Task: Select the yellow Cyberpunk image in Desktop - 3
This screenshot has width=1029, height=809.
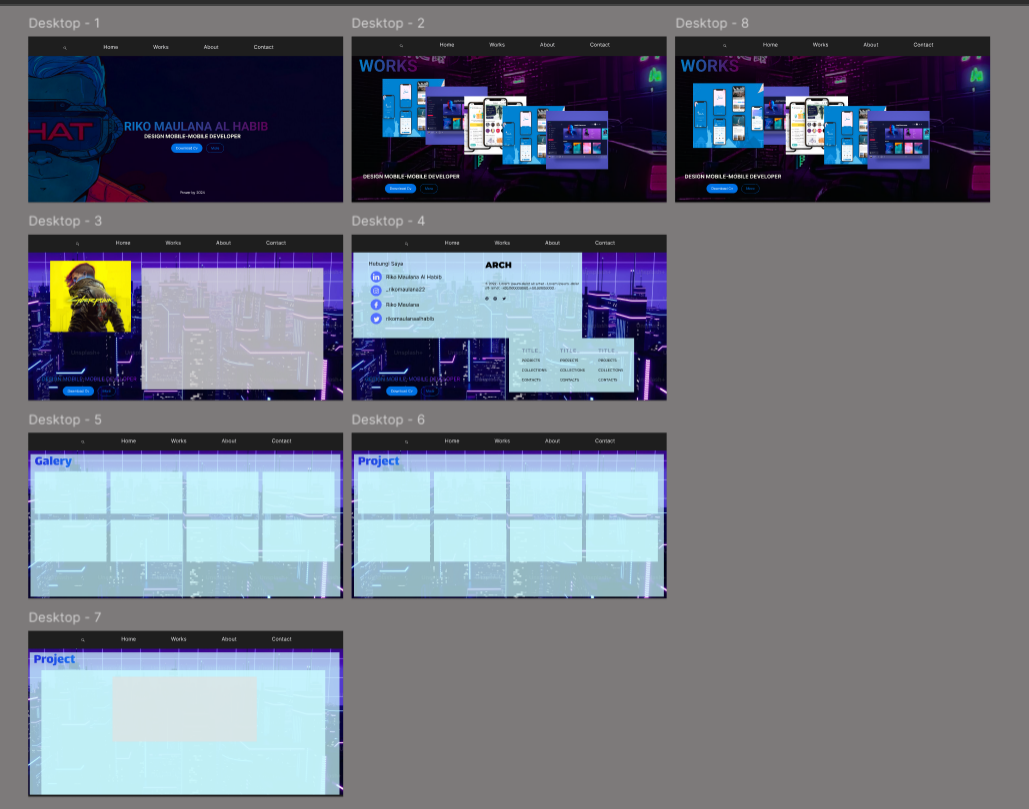Action: (90, 296)
